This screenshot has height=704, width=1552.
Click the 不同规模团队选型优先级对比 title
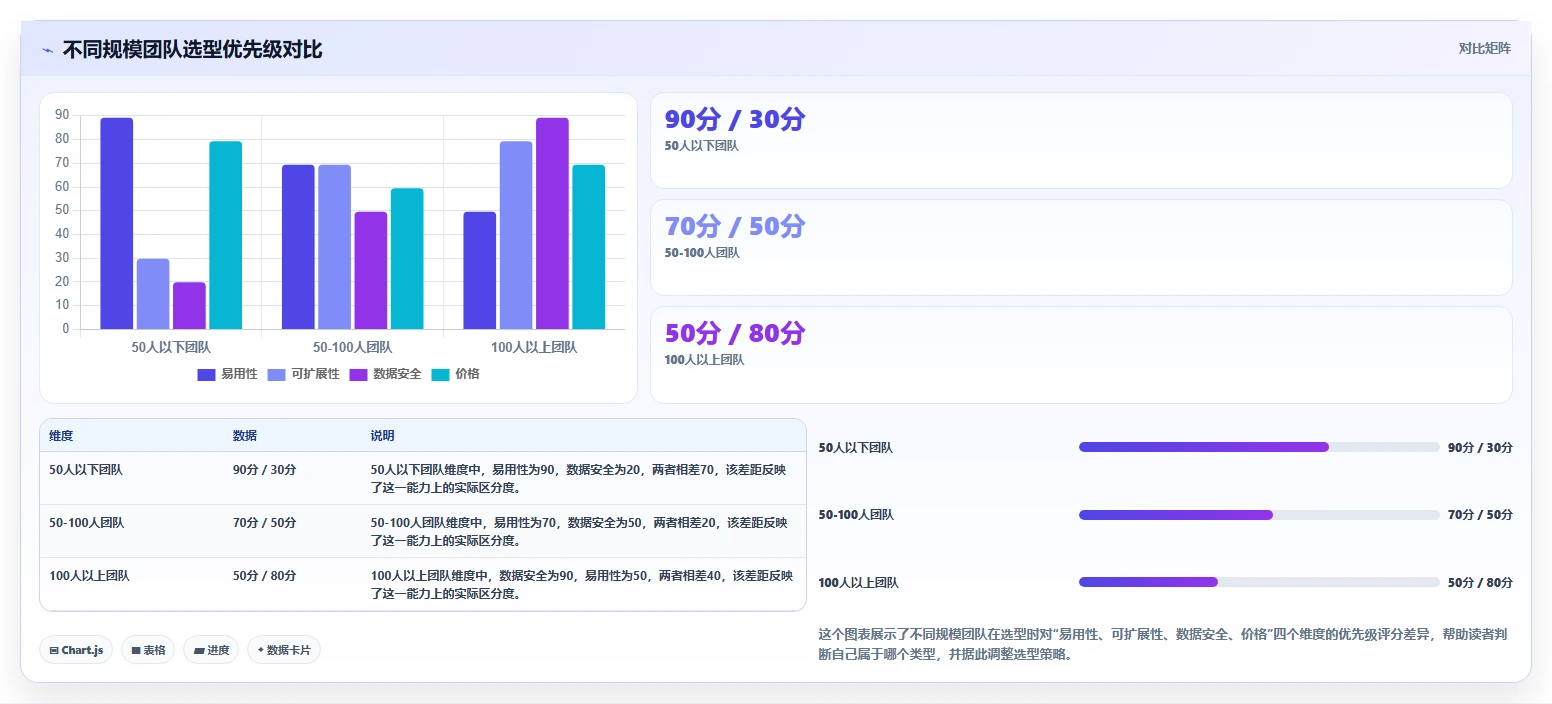[x=192, y=49]
